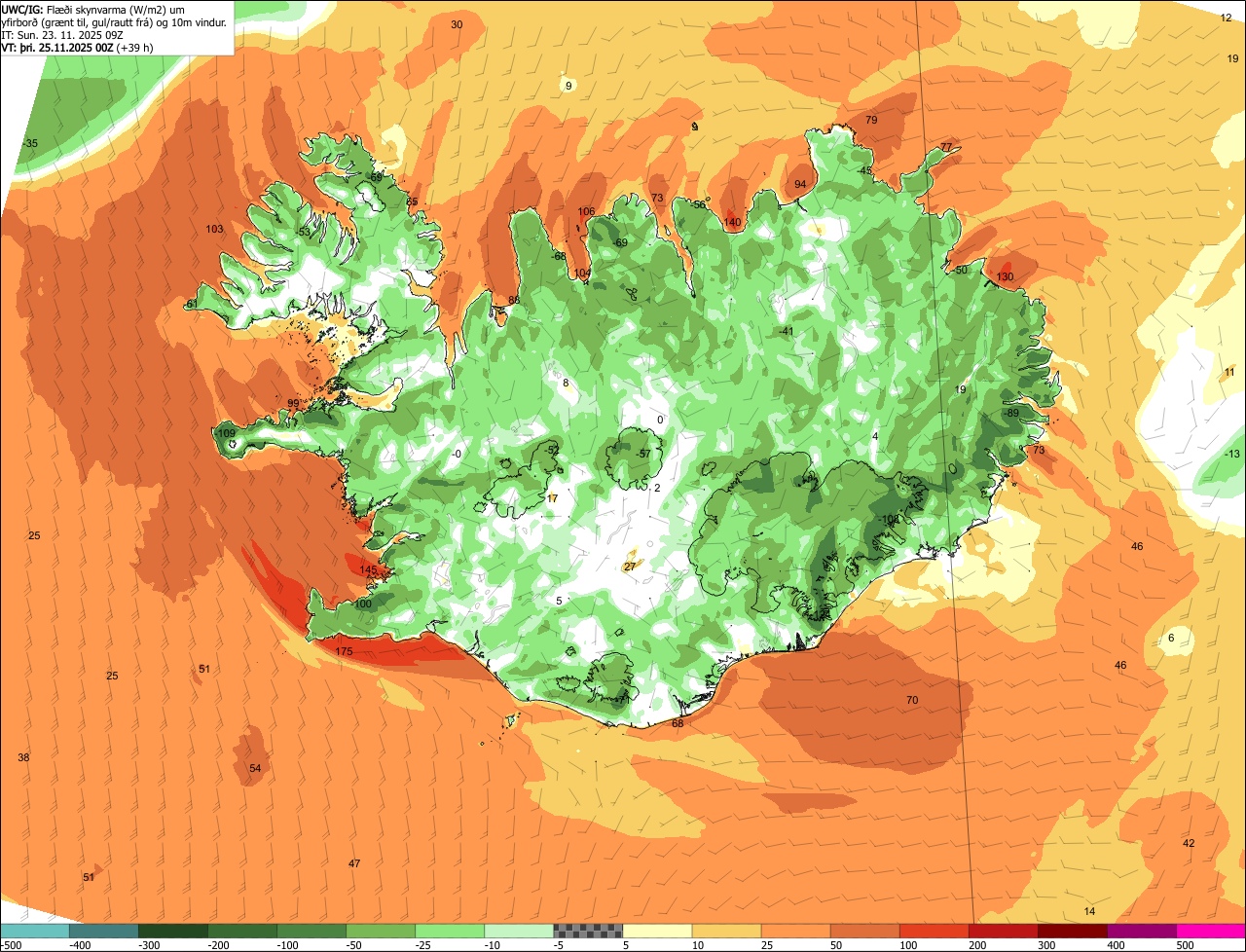1246x952 pixels.
Task: Click the map value '106'
Action: tap(586, 212)
